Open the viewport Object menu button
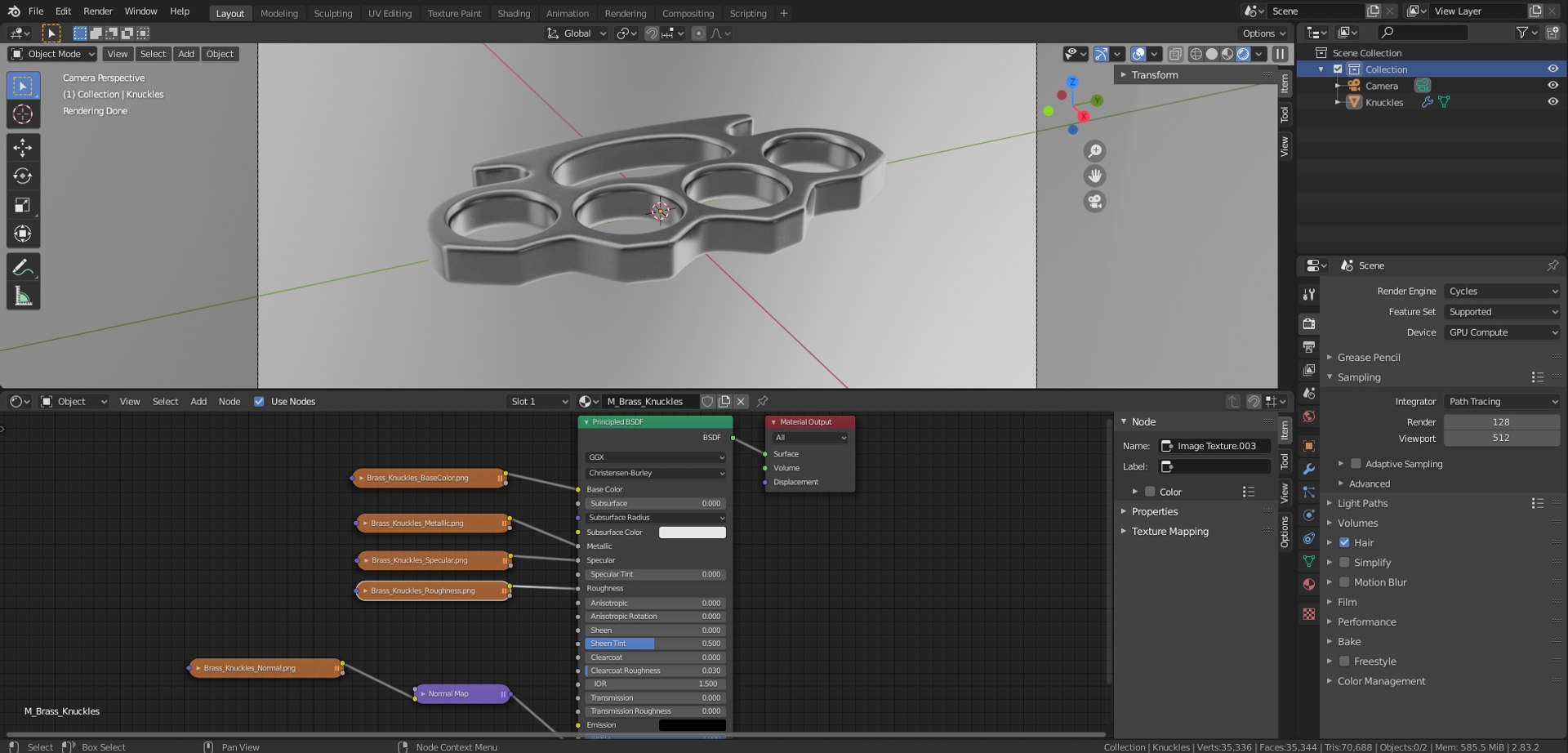This screenshot has height=753, width=1568. click(220, 54)
